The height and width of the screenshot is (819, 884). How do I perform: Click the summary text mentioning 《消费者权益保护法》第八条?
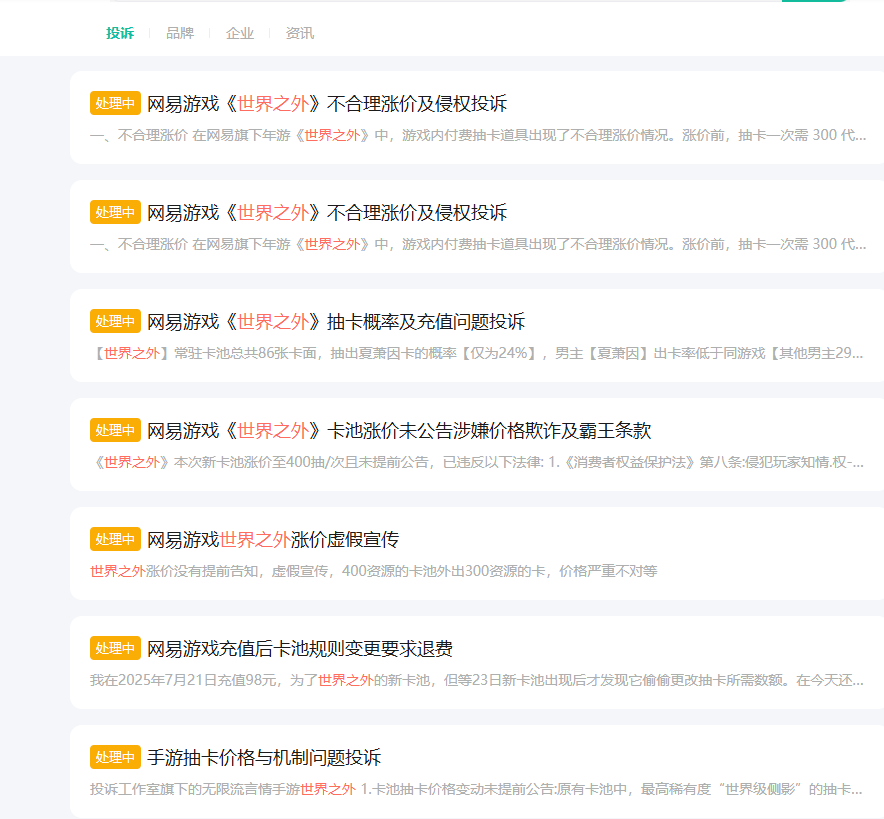click(x=476, y=462)
